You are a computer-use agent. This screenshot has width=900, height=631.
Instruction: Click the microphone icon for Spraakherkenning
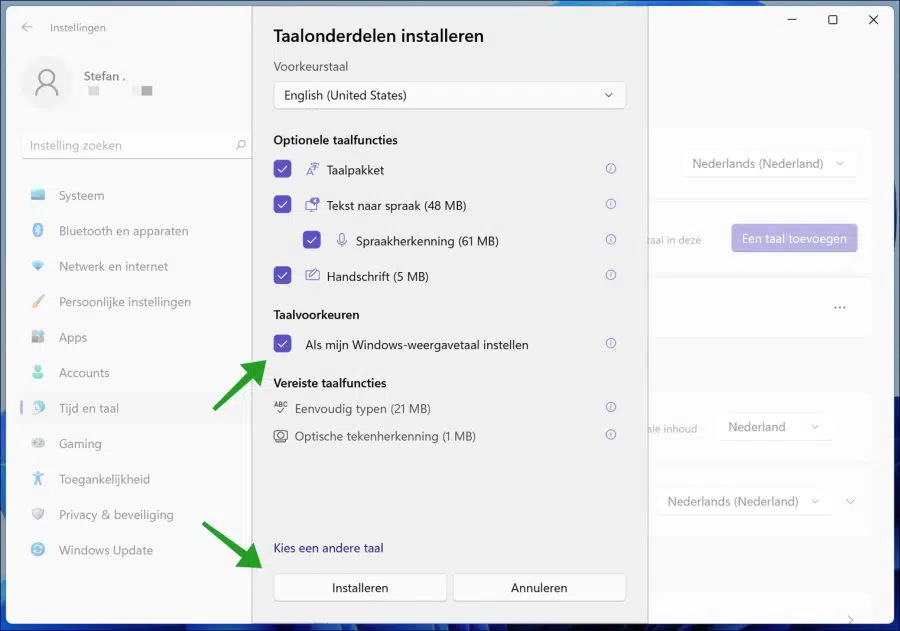pos(342,240)
